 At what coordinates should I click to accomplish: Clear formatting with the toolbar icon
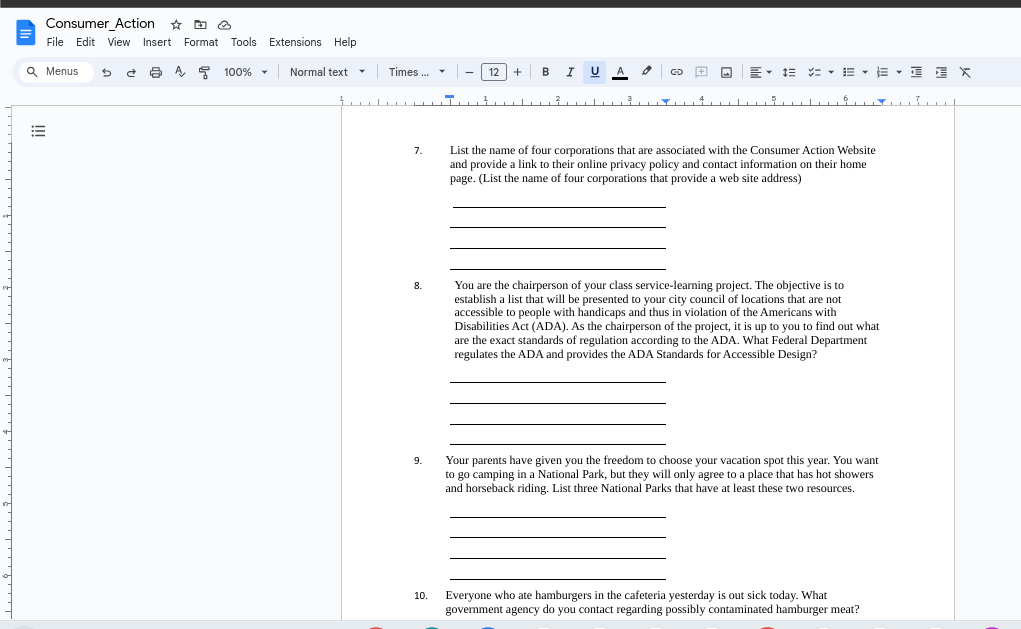tap(964, 72)
